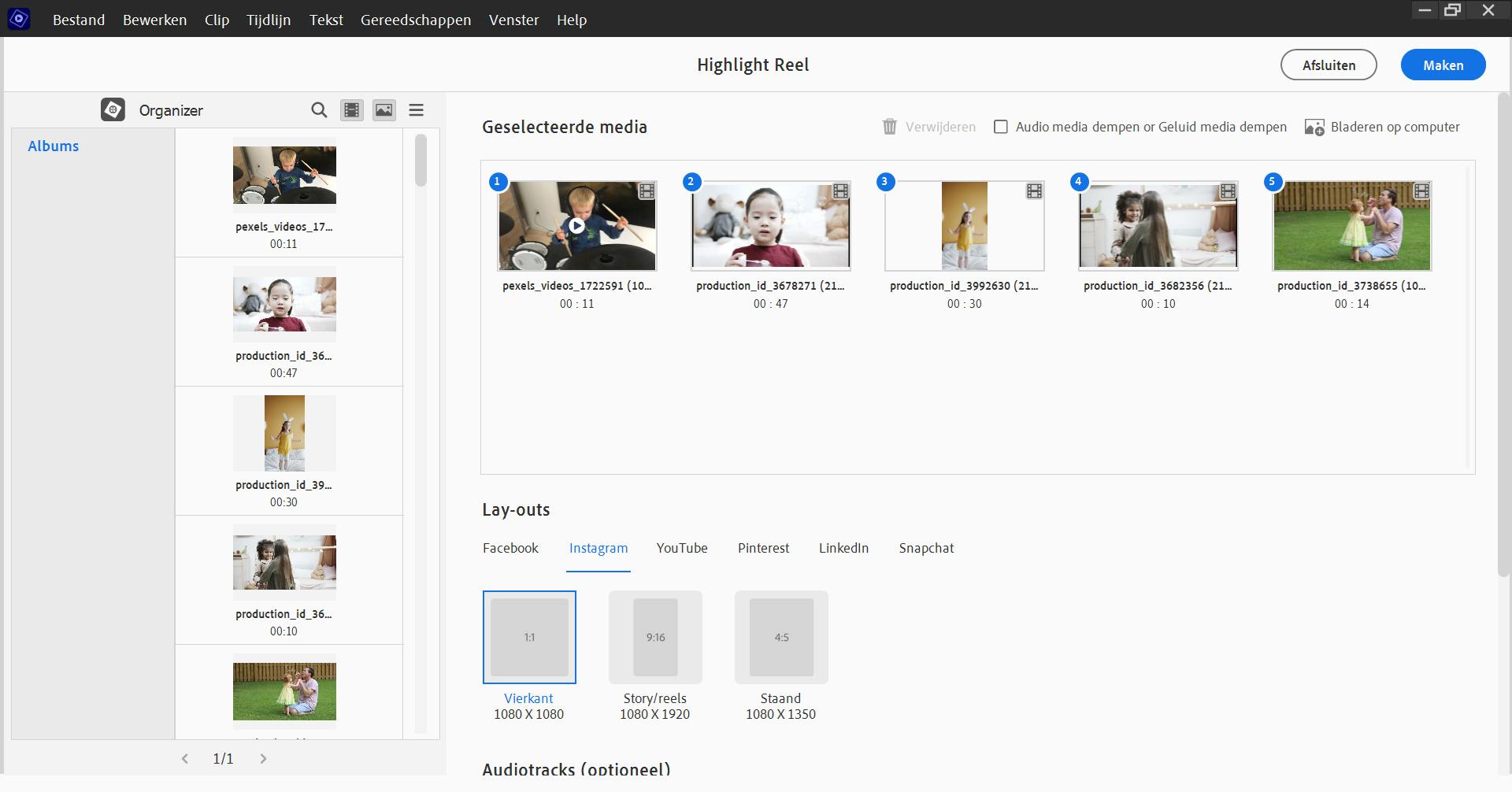1512x792 pixels.
Task: Click the Organizer title label
Action: (x=171, y=110)
